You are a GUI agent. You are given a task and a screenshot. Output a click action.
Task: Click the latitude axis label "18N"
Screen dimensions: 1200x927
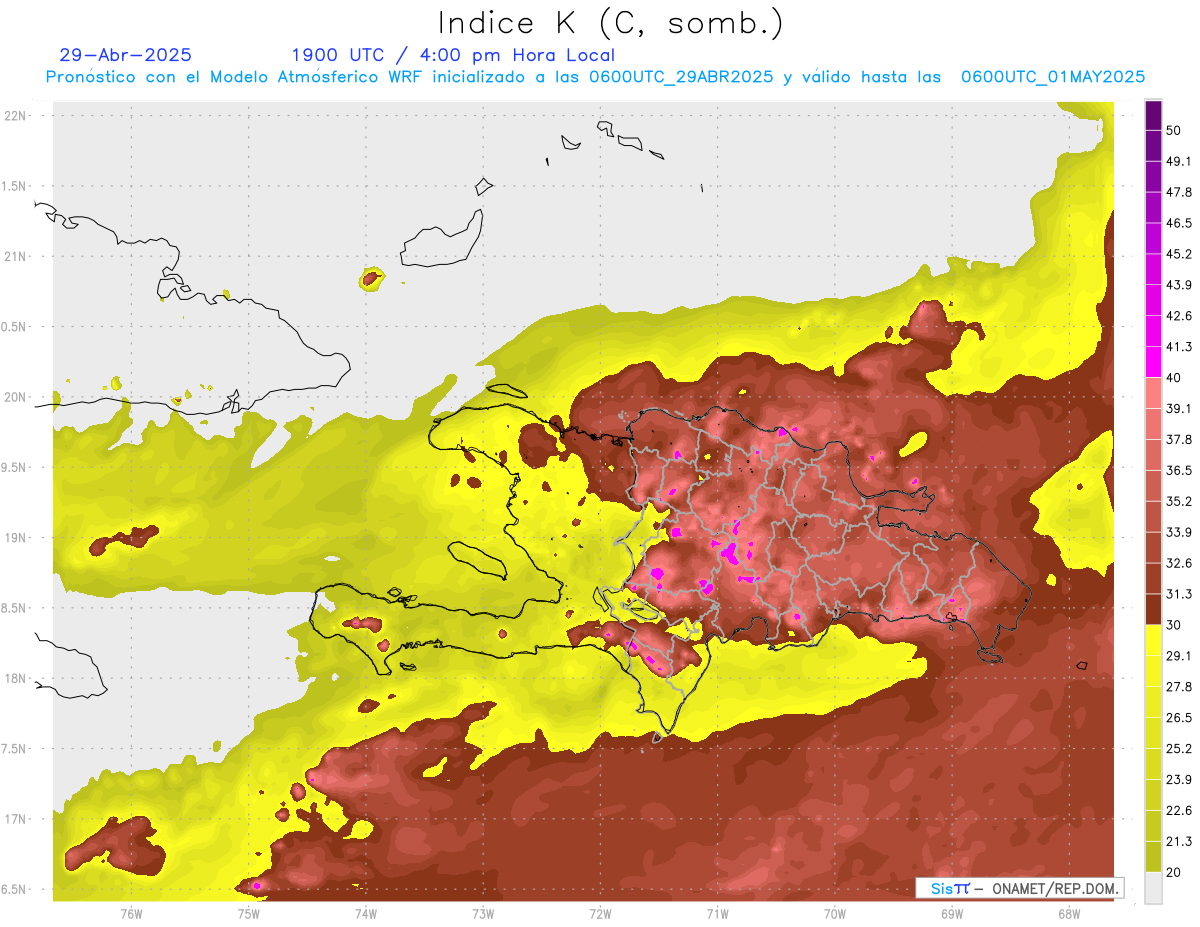tap(17, 679)
